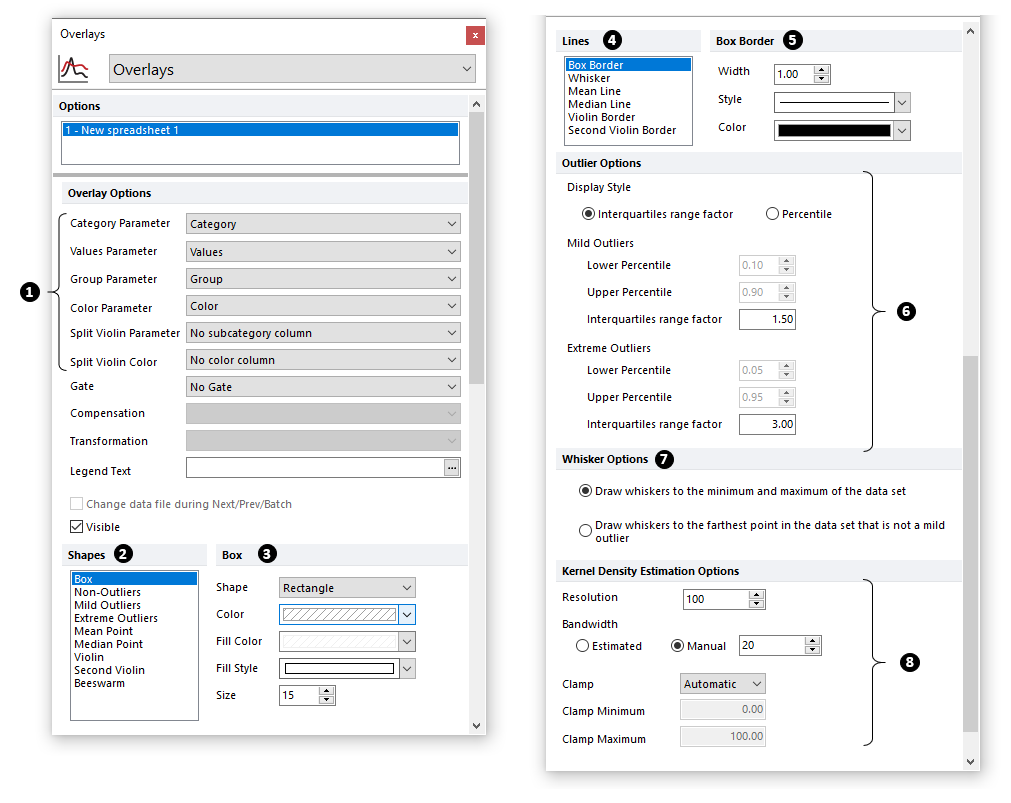Choose Estimated bandwidth radio button
Viewport: 1011px width, 803px height.
click(x=582, y=646)
